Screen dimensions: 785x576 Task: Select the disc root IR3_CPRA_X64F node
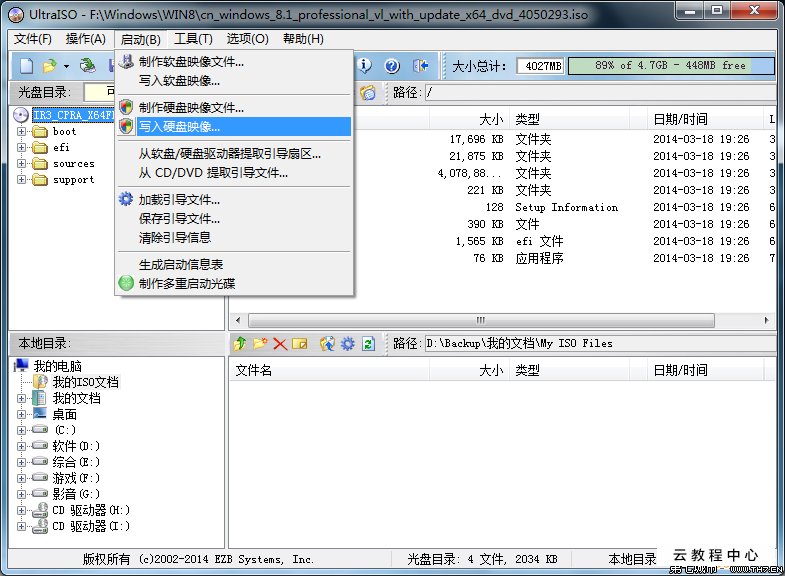(x=73, y=115)
